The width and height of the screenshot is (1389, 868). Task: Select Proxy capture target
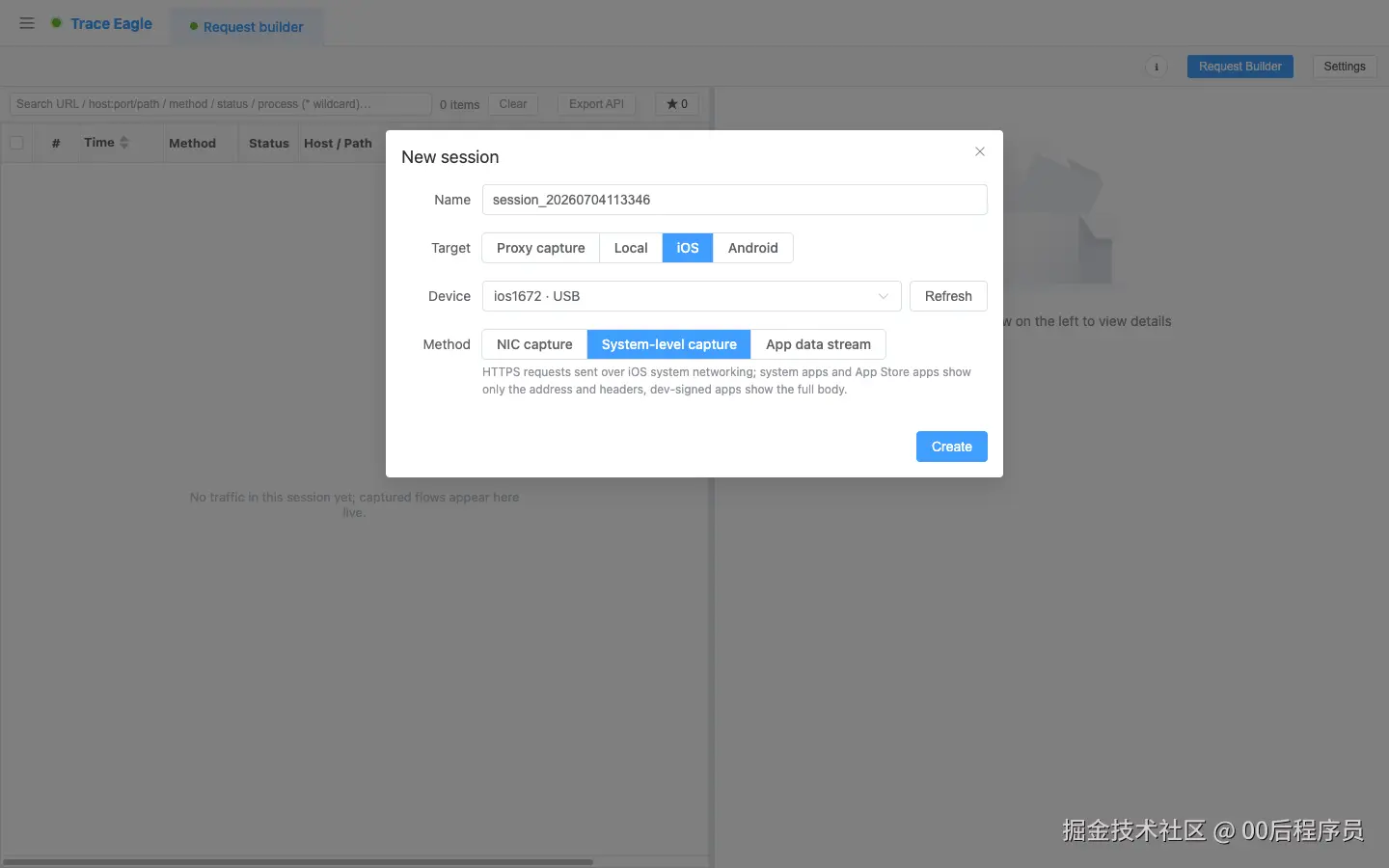tap(540, 248)
